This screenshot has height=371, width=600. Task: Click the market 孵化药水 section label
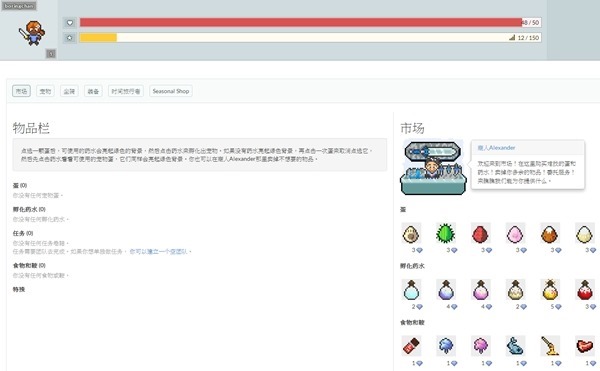pyautogui.click(x=412, y=266)
